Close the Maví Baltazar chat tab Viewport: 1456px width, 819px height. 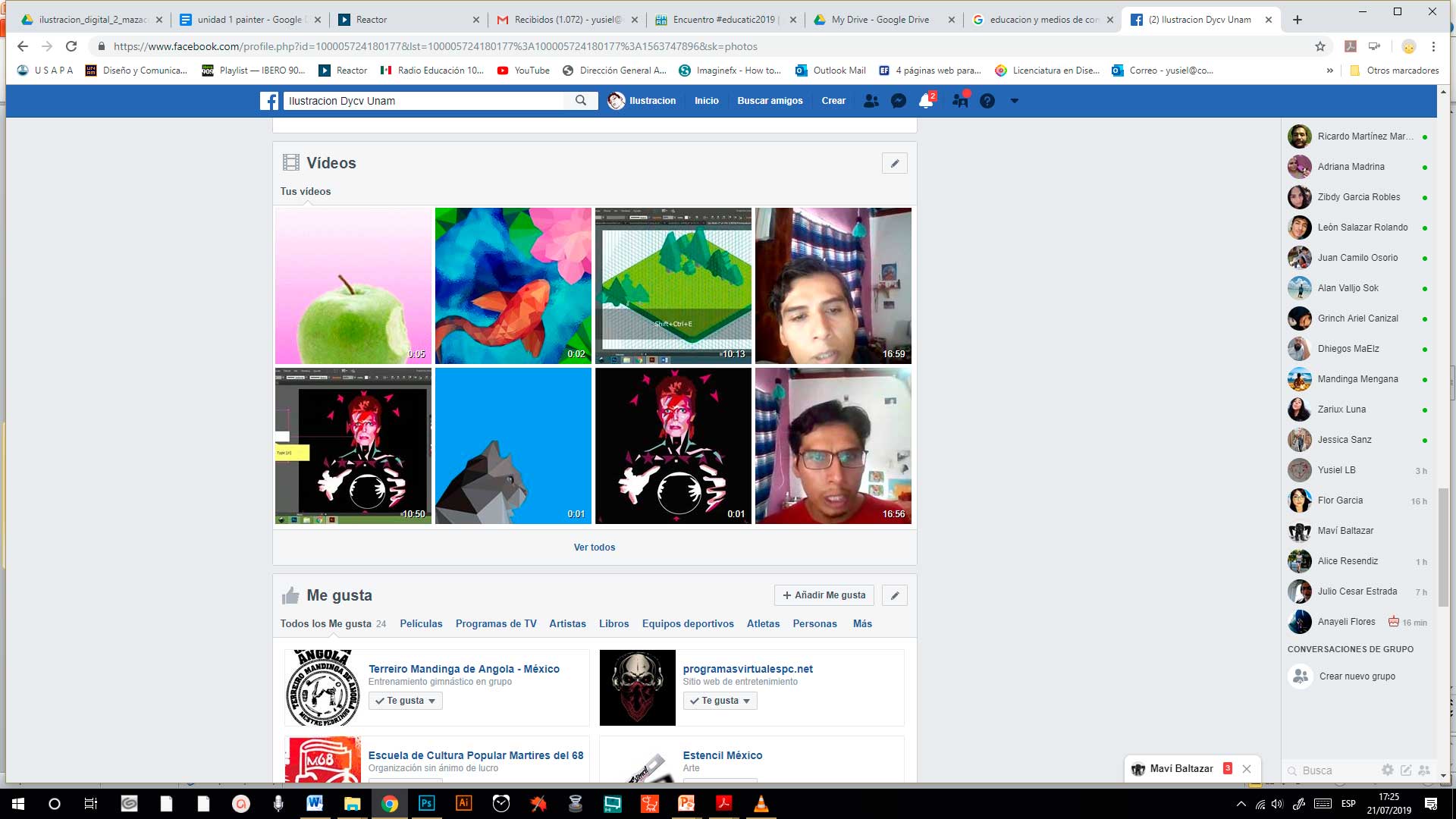(1247, 769)
